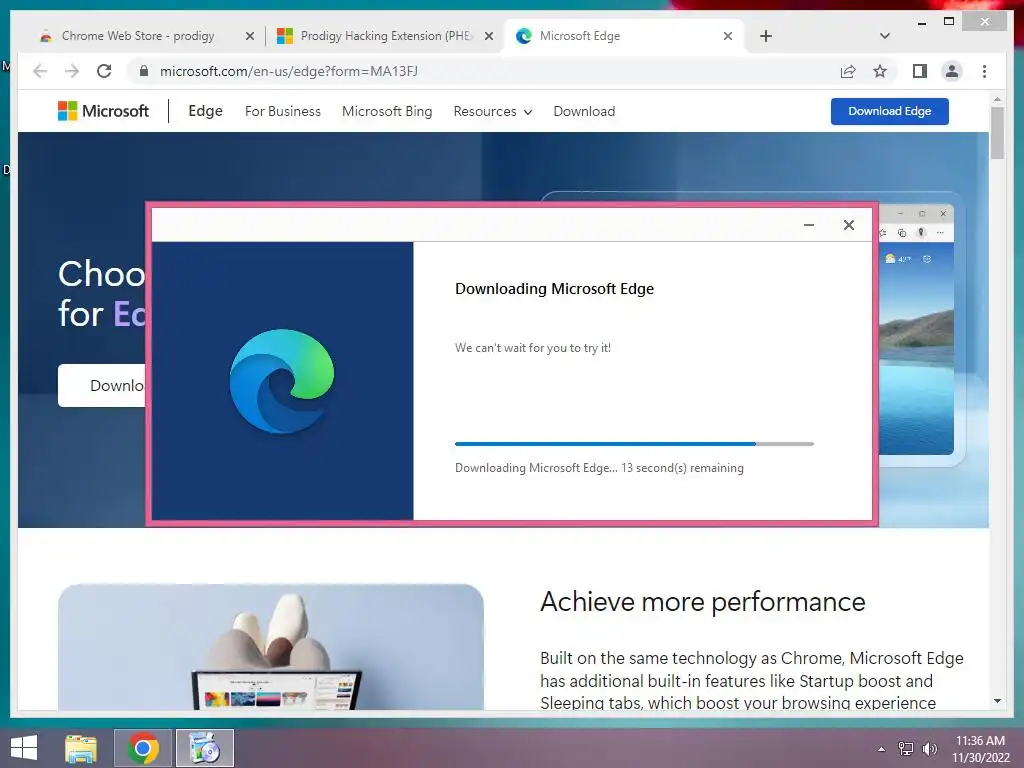The width and height of the screenshot is (1024, 768).
Task: Maximize the Chrome window
Action: point(949,22)
